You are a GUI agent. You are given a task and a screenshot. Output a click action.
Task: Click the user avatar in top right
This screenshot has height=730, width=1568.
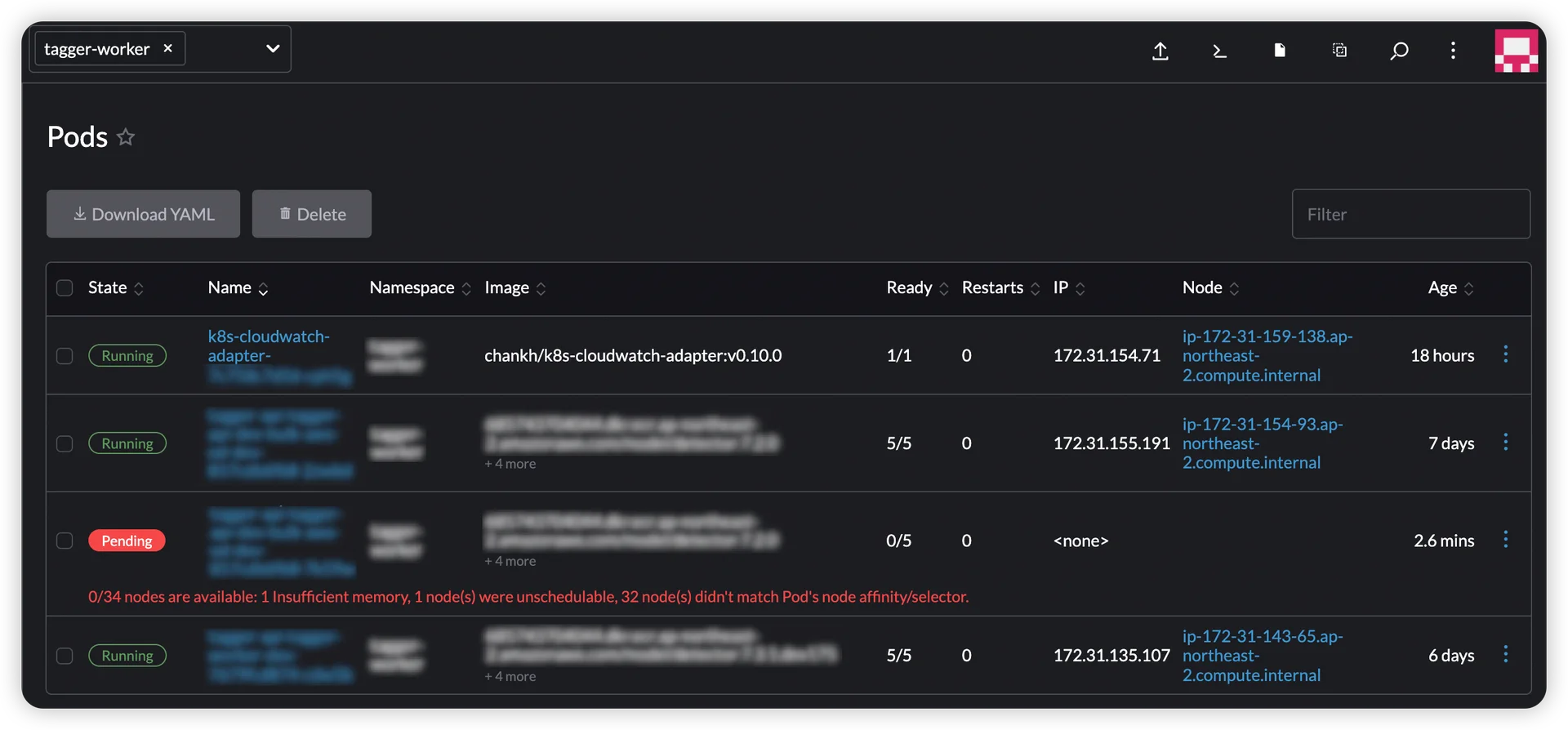coord(1516,51)
